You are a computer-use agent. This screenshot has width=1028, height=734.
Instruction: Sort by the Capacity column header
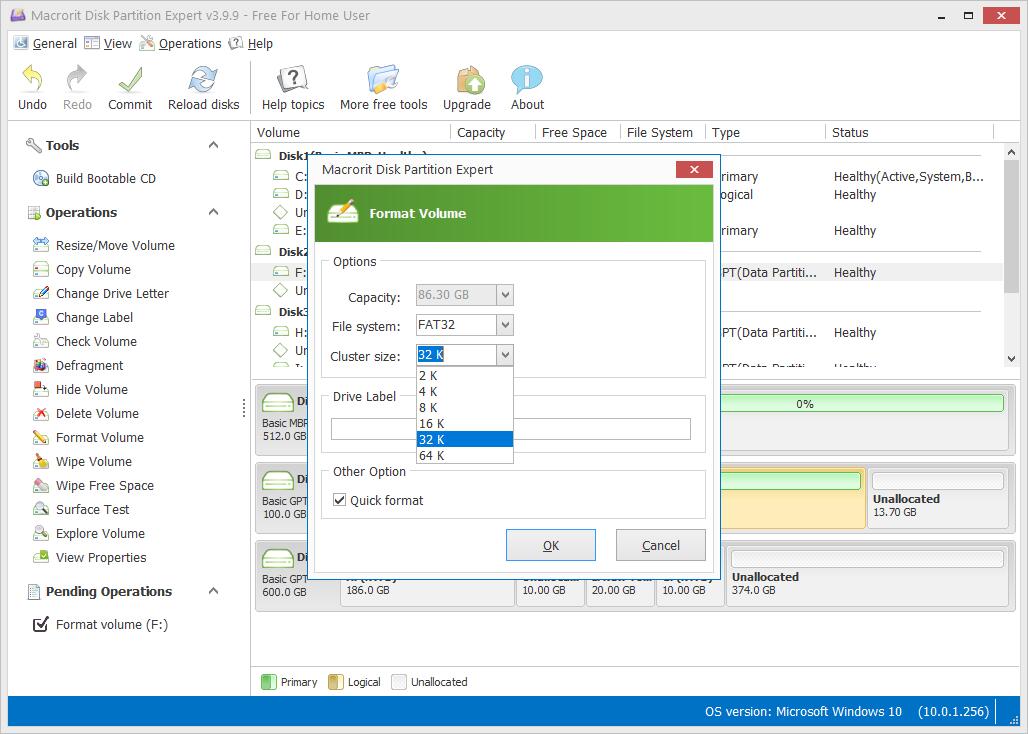click(x=493, y=132)
